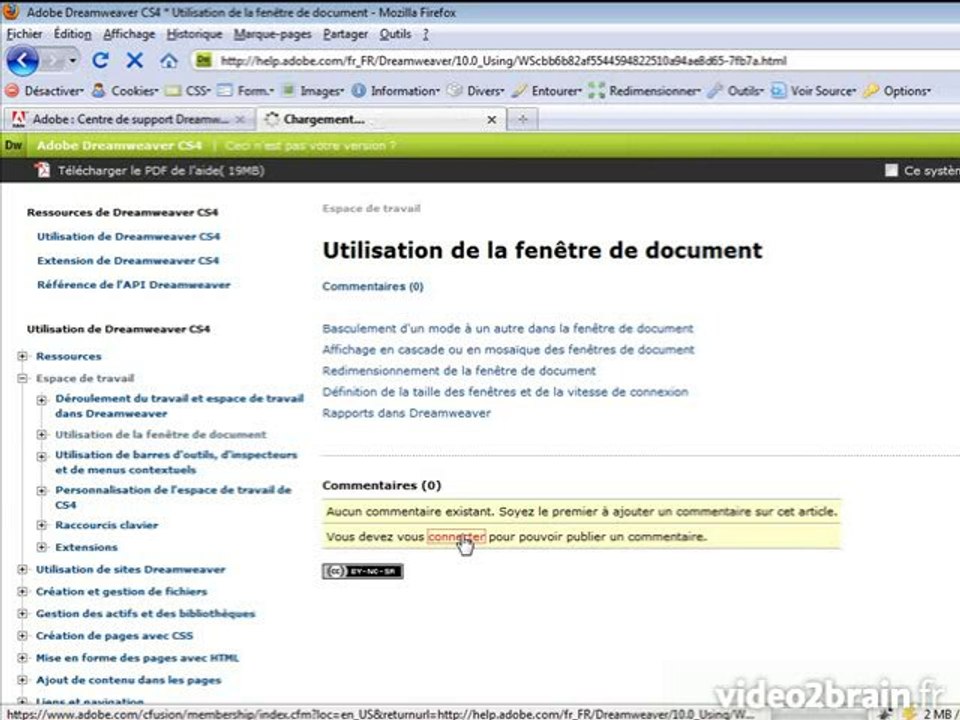Expand Utilisation de la fenêtre de document node
This screenshot has width=960, height=720.
[42, 435]
